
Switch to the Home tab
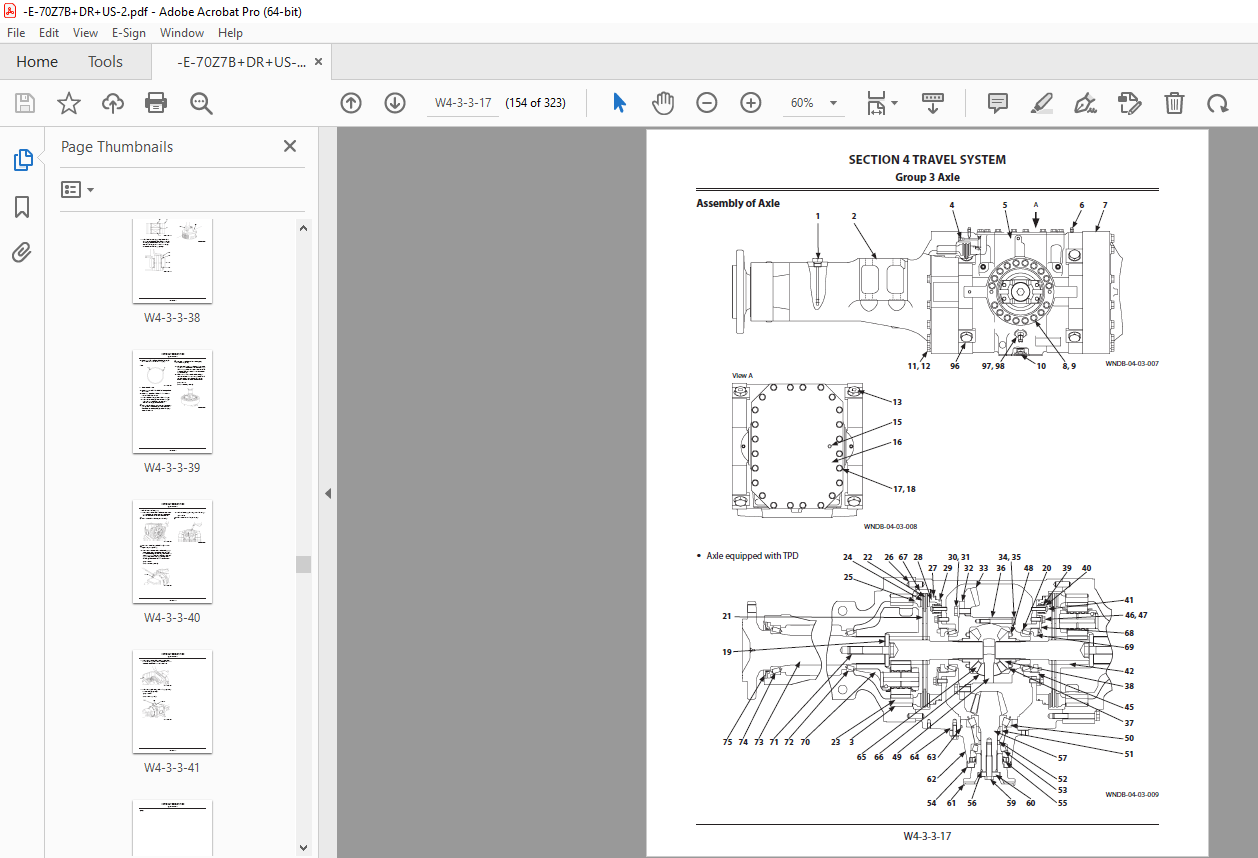(37, 62)
